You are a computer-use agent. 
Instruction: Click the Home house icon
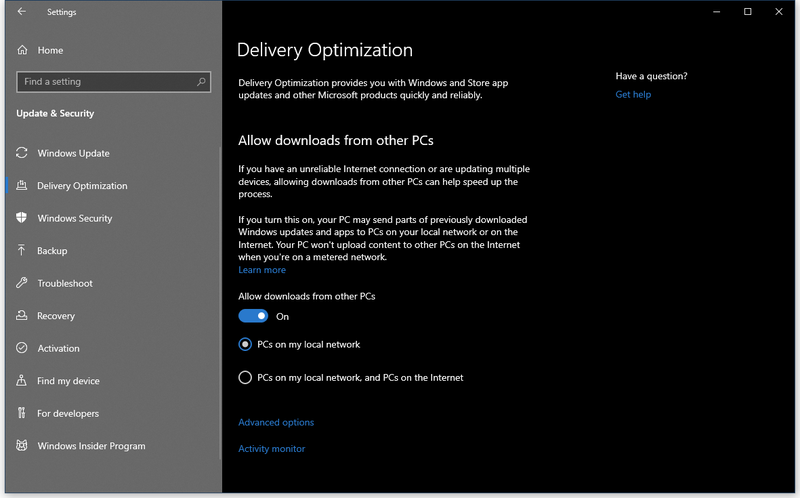[22, 50]
